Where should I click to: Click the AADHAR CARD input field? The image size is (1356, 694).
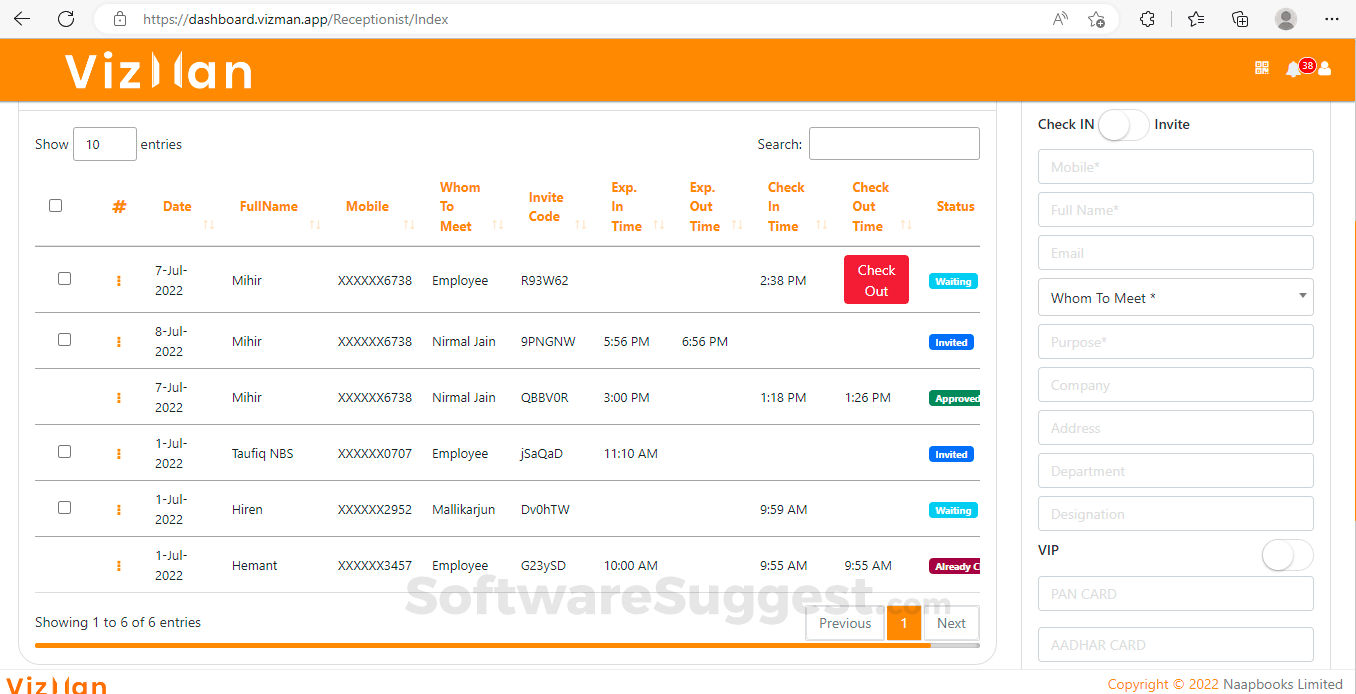[1176, 645]
